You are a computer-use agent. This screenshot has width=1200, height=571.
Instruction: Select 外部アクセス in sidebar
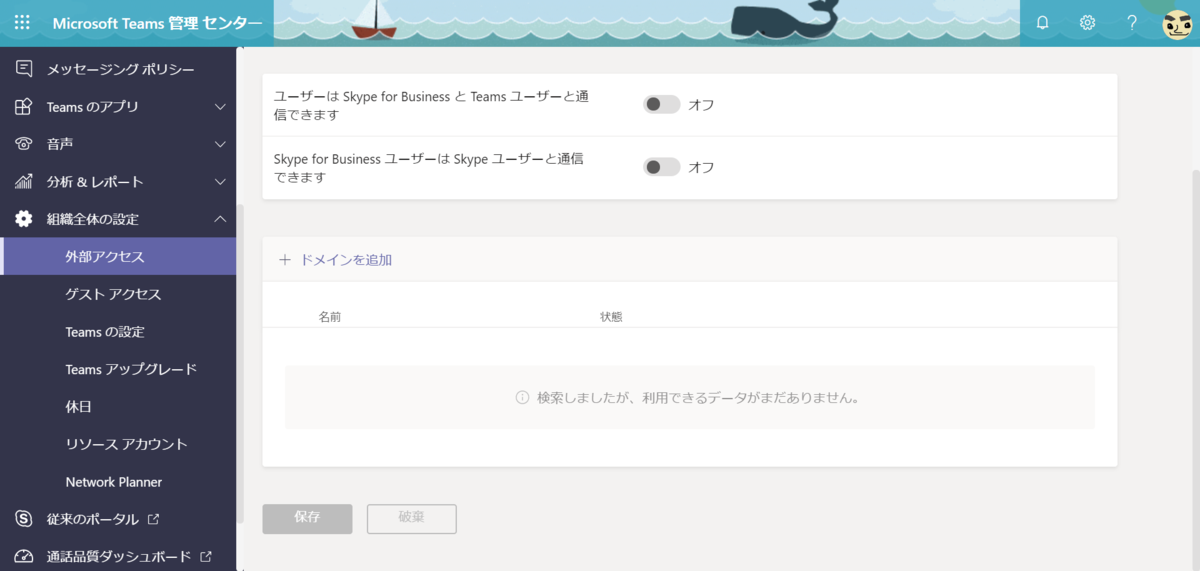(x=118, y=257)
